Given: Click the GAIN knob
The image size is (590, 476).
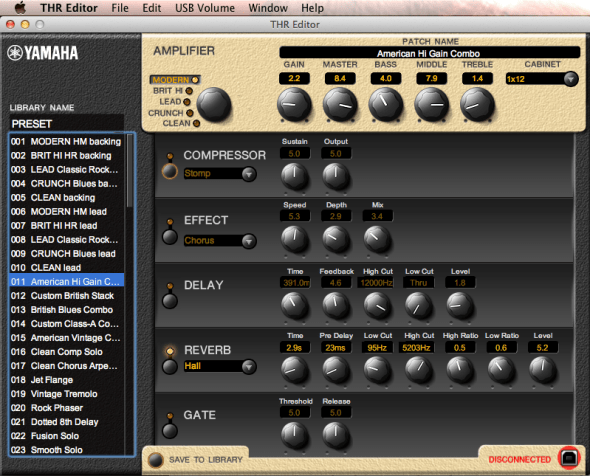Looking at the screenshot, I should coord(294,105).
